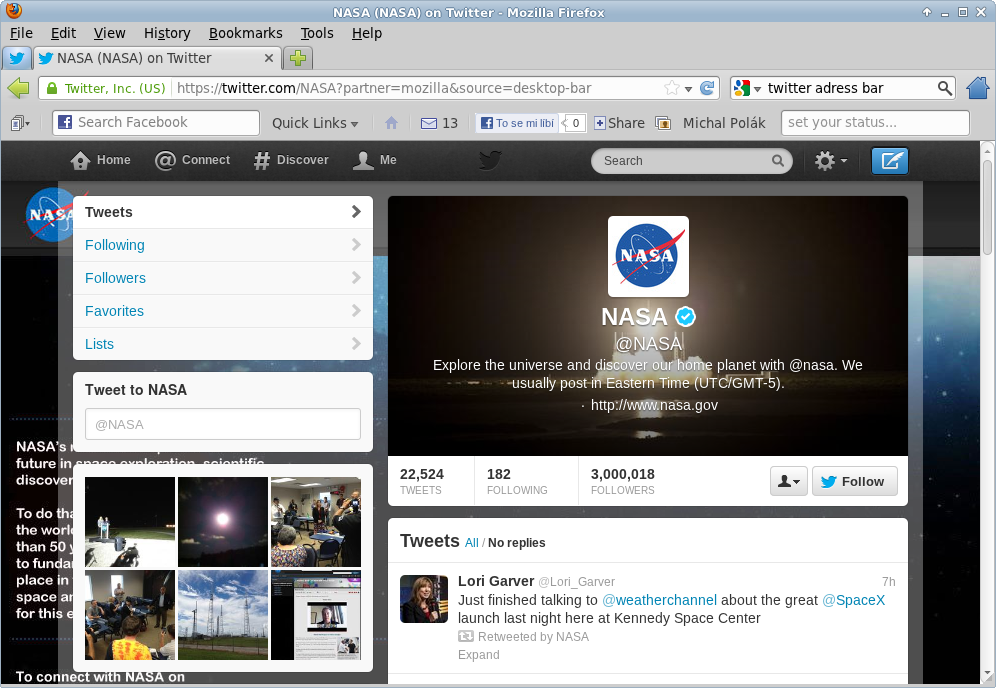This screenshot has width=996, height=688.
Task: Click the compose new tweet icon
Action: [x=889, y=161]
